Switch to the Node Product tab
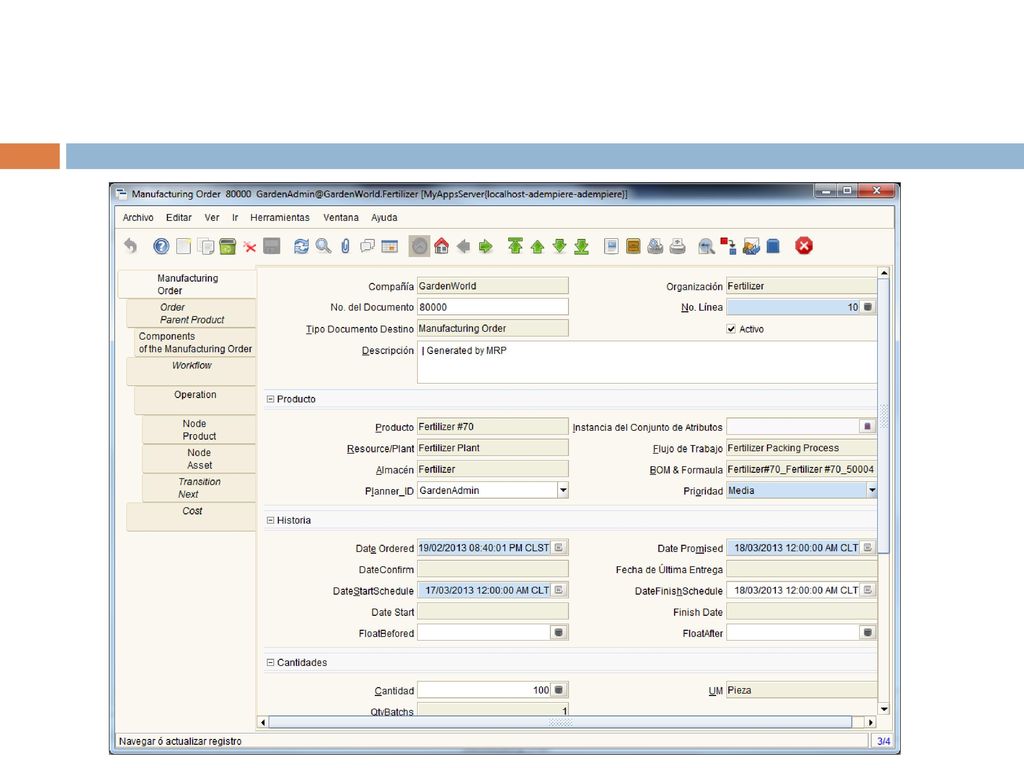The image size is (1024, 768). (x=199, y=430)
